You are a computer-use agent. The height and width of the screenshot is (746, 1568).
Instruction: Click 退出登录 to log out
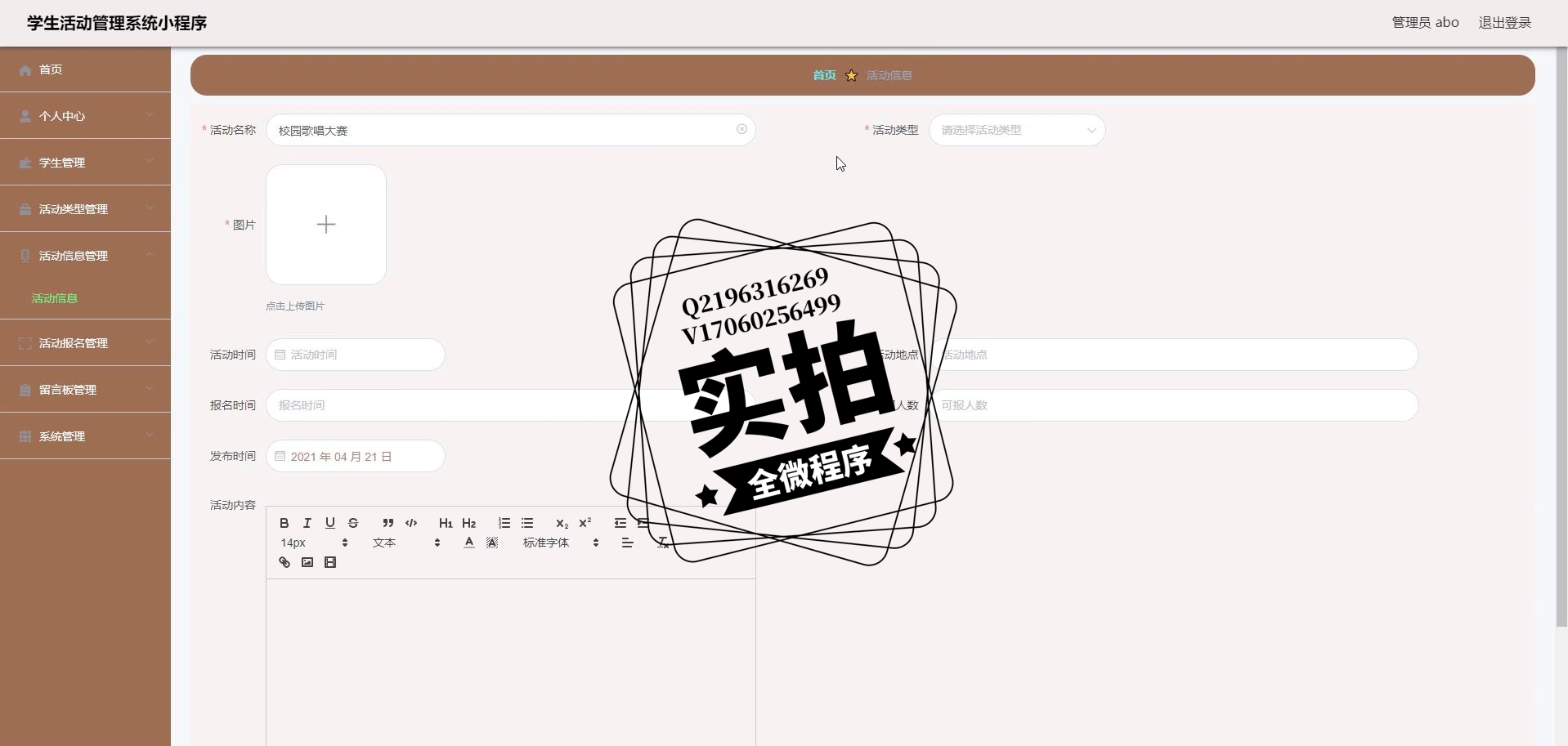point(1504,23)
